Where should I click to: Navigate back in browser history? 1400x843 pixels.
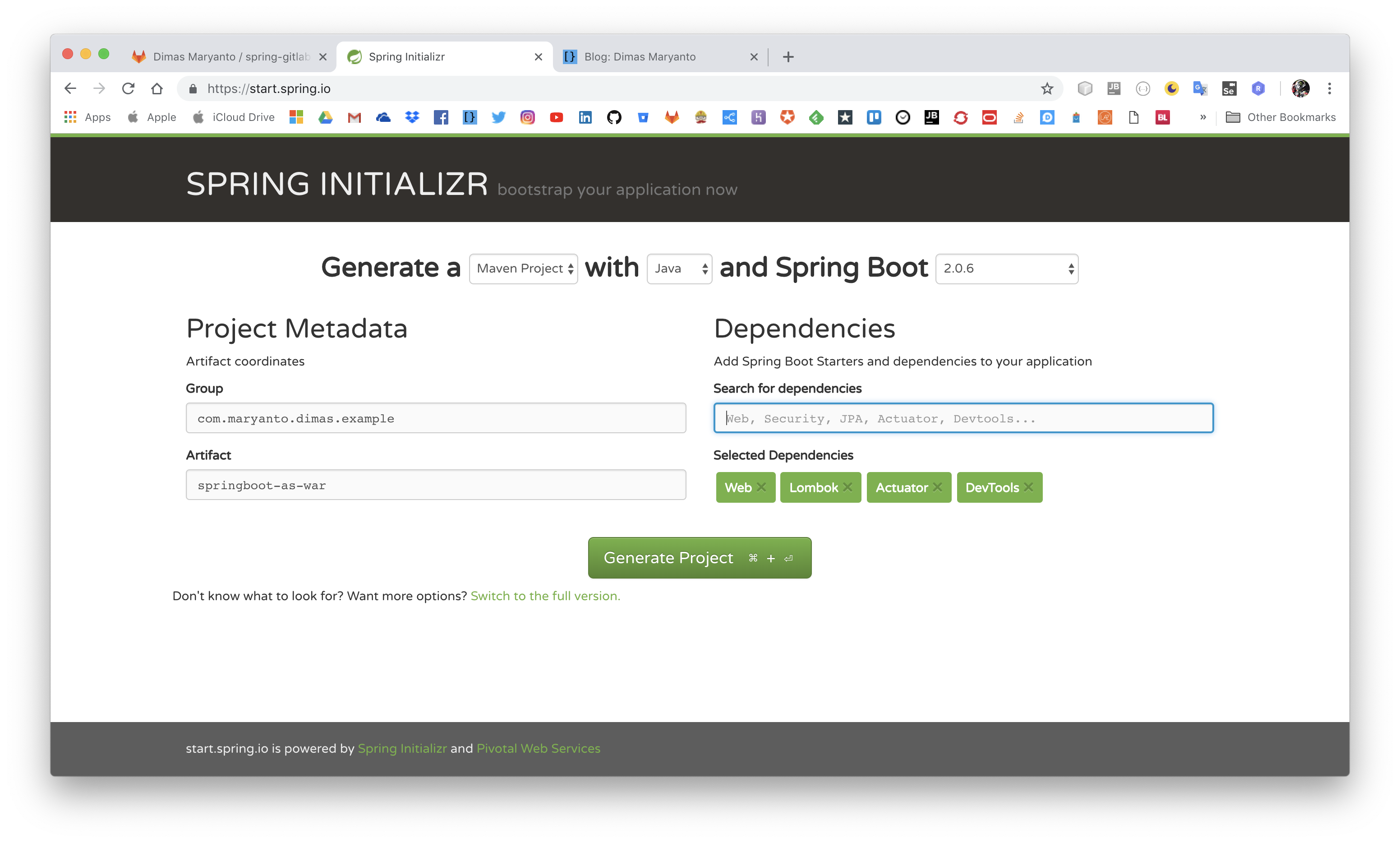tap(70, 88)
